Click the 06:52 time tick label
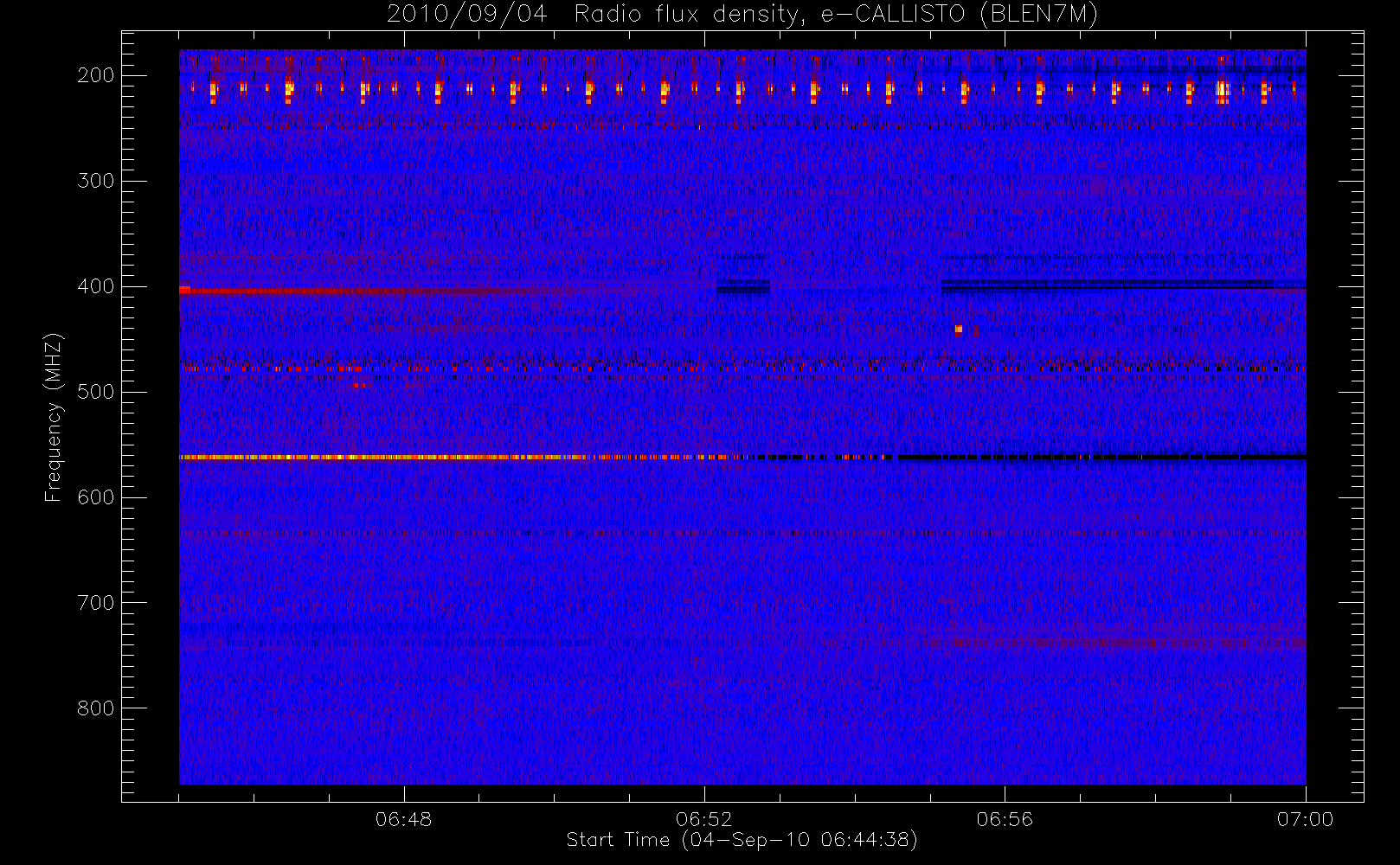The image size is (1400, 865). pos(703,819)
